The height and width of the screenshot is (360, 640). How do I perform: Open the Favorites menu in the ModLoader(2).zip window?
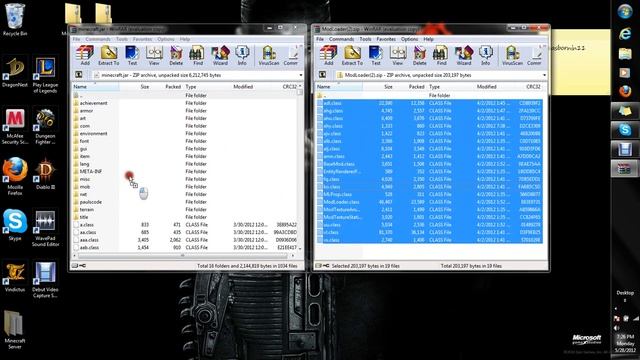point(386,39)
